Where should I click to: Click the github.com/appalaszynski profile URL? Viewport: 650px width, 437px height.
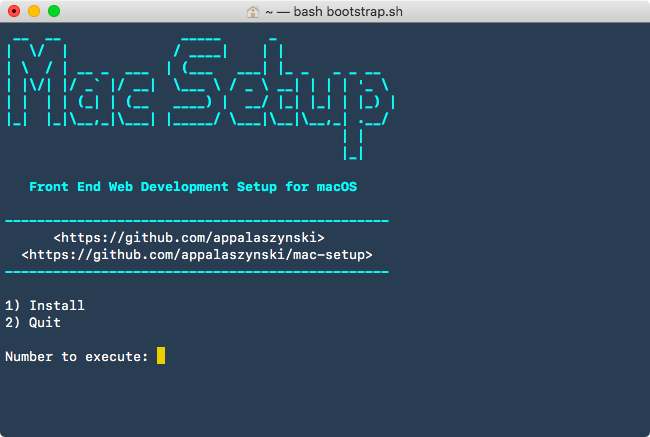tap(189, 238)
